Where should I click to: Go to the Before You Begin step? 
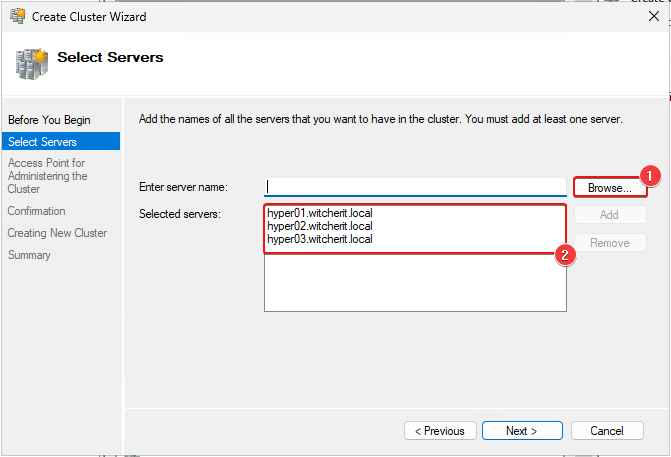(44, 120)
